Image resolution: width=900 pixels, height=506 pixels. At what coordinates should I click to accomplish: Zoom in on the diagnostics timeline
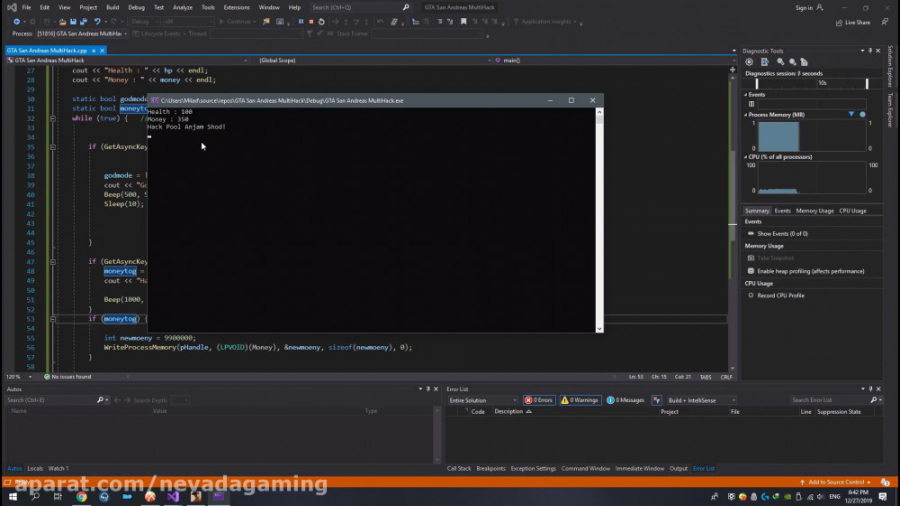click(780, 62)
